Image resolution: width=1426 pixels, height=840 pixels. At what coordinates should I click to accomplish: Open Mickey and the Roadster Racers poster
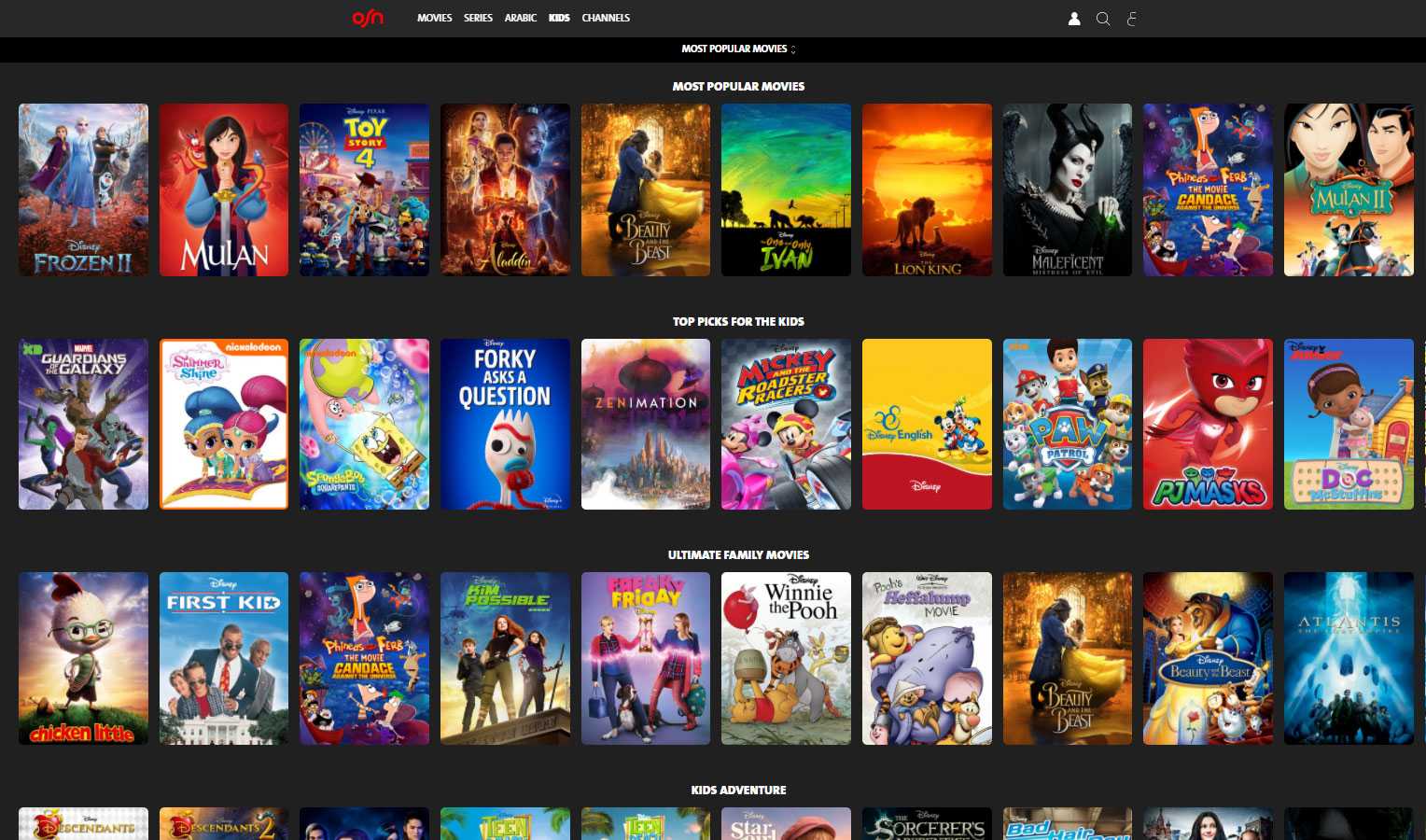786,424
